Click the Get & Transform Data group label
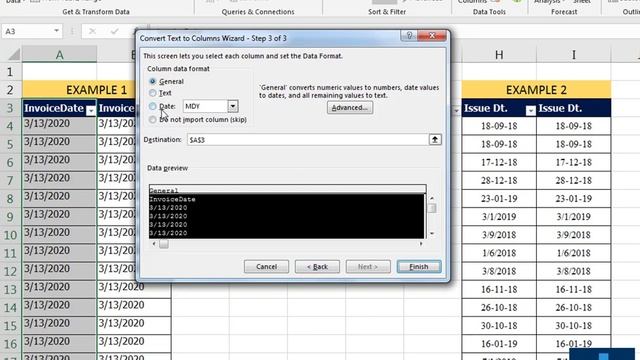The height and width of the screenshot is (360, 640). click(96, 12)
